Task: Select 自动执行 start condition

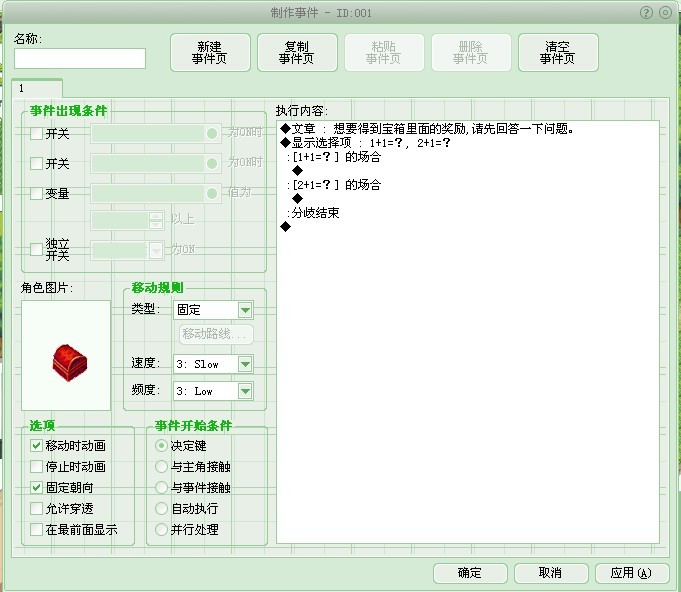Action: (x=161, y=508)
